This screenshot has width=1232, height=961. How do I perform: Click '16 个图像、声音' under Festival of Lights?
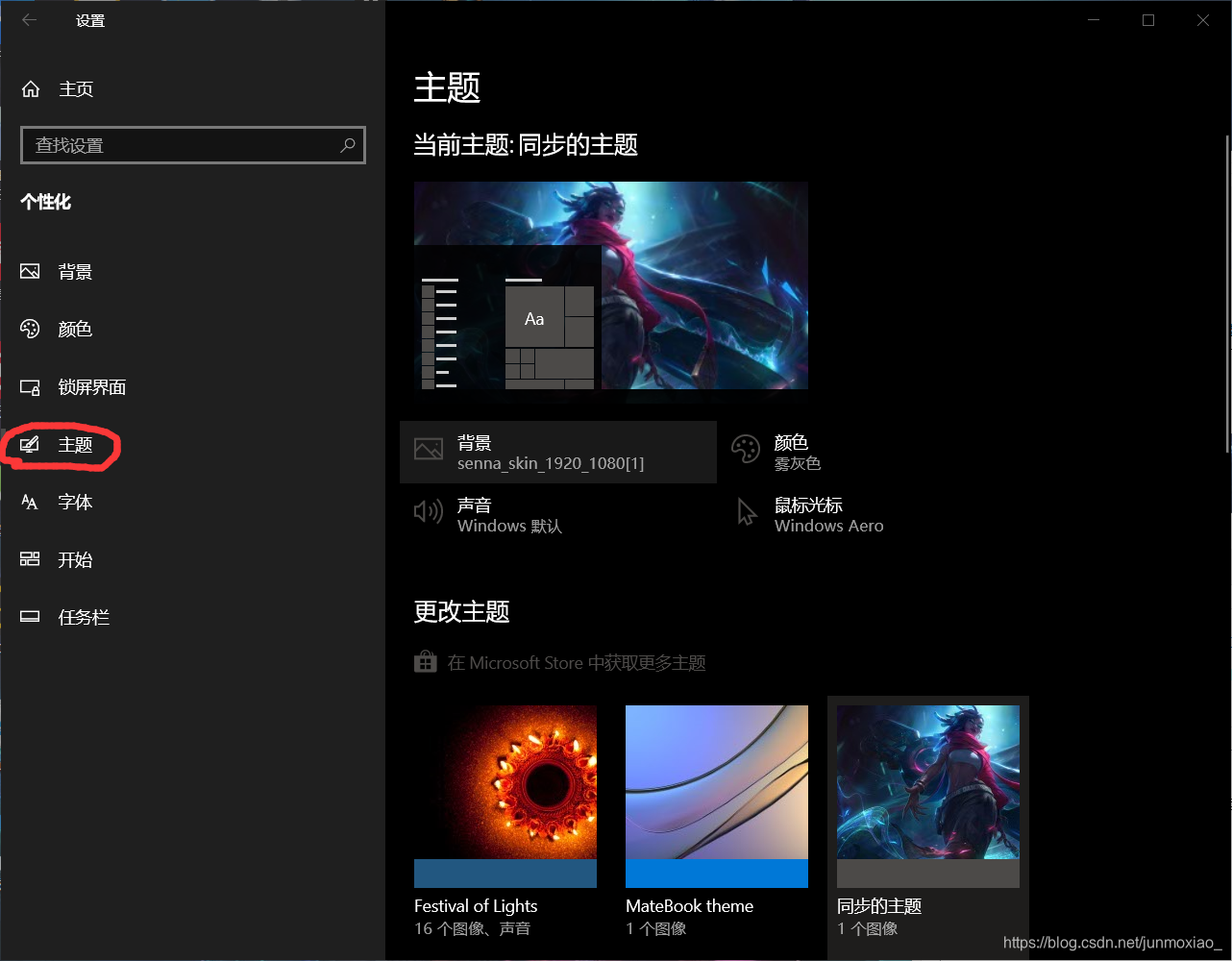pyautogui.click(x=472, y=928)
